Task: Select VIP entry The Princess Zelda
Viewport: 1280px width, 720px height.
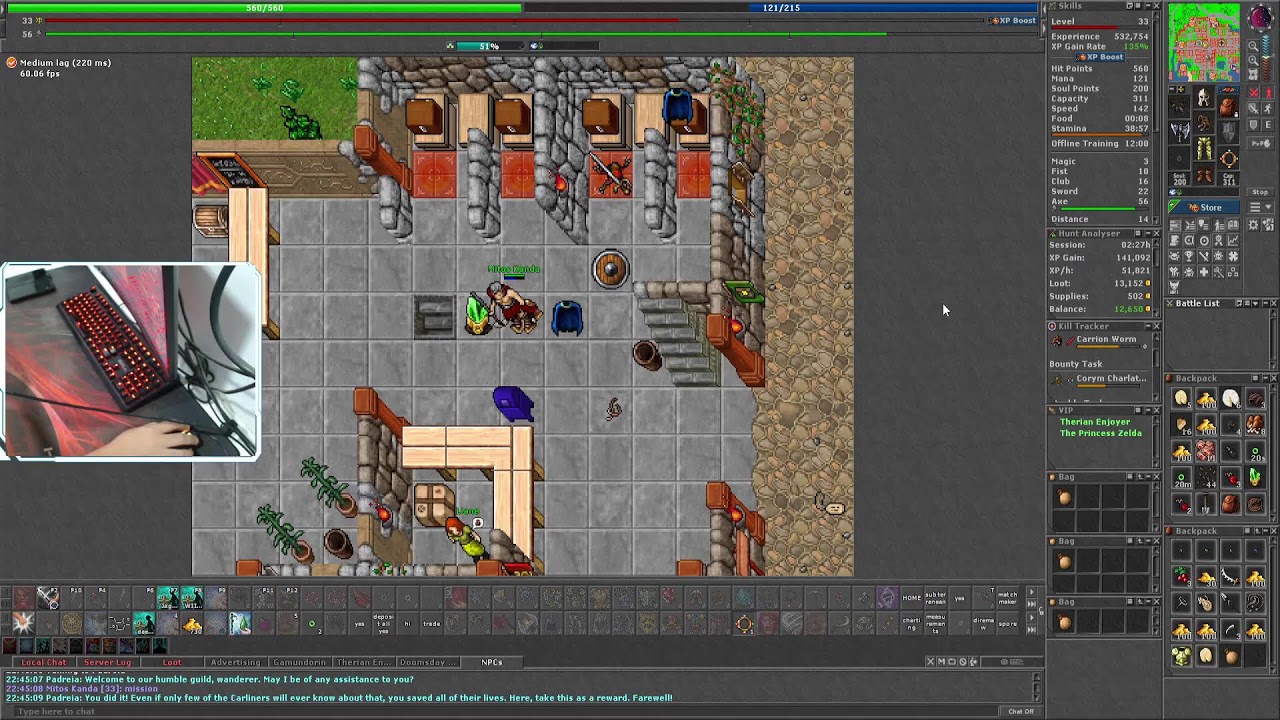Action: click(x=1101, y=433)
